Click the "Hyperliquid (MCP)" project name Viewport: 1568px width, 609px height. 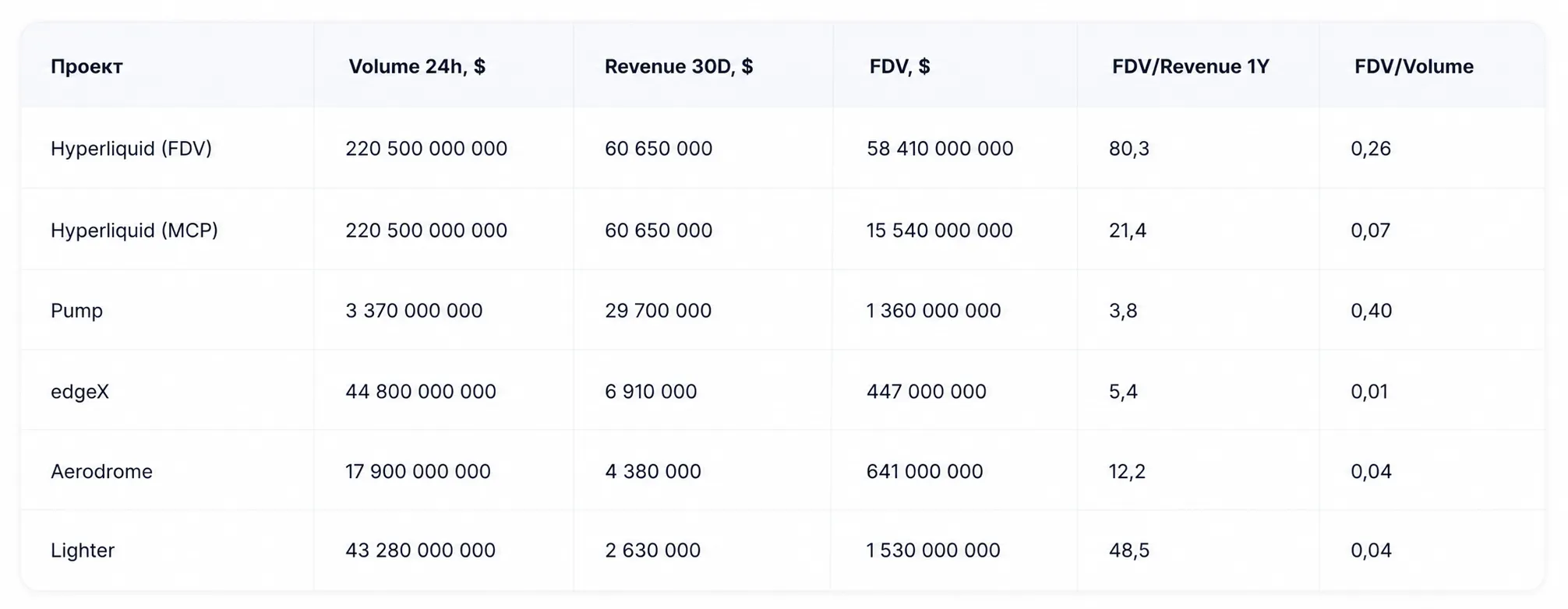[x=134, y=231]
